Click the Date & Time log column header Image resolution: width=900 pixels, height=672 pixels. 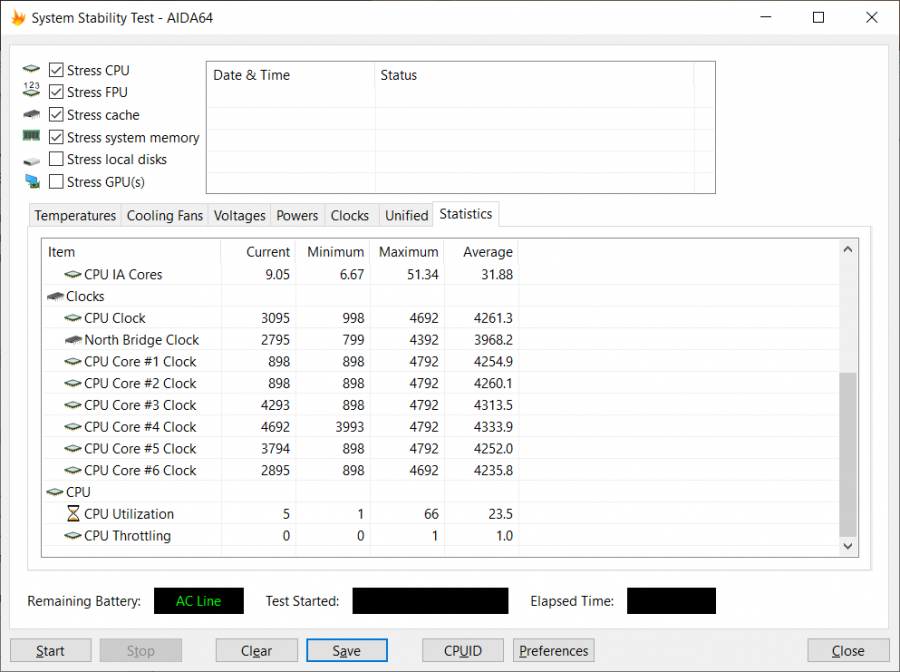tap(290, 75)
